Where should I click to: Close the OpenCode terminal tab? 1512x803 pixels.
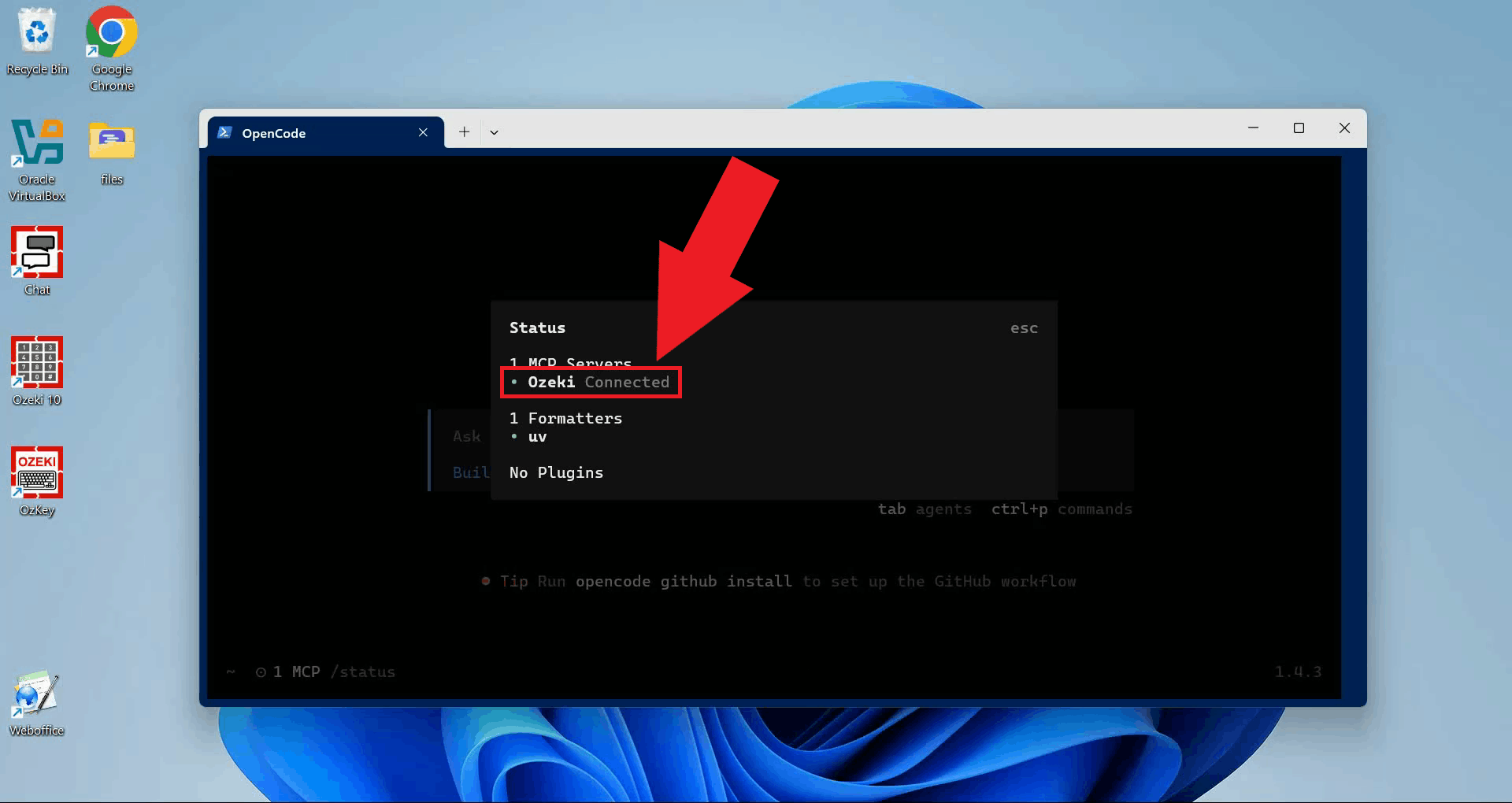pyautogui.click(x=423, y=132)
